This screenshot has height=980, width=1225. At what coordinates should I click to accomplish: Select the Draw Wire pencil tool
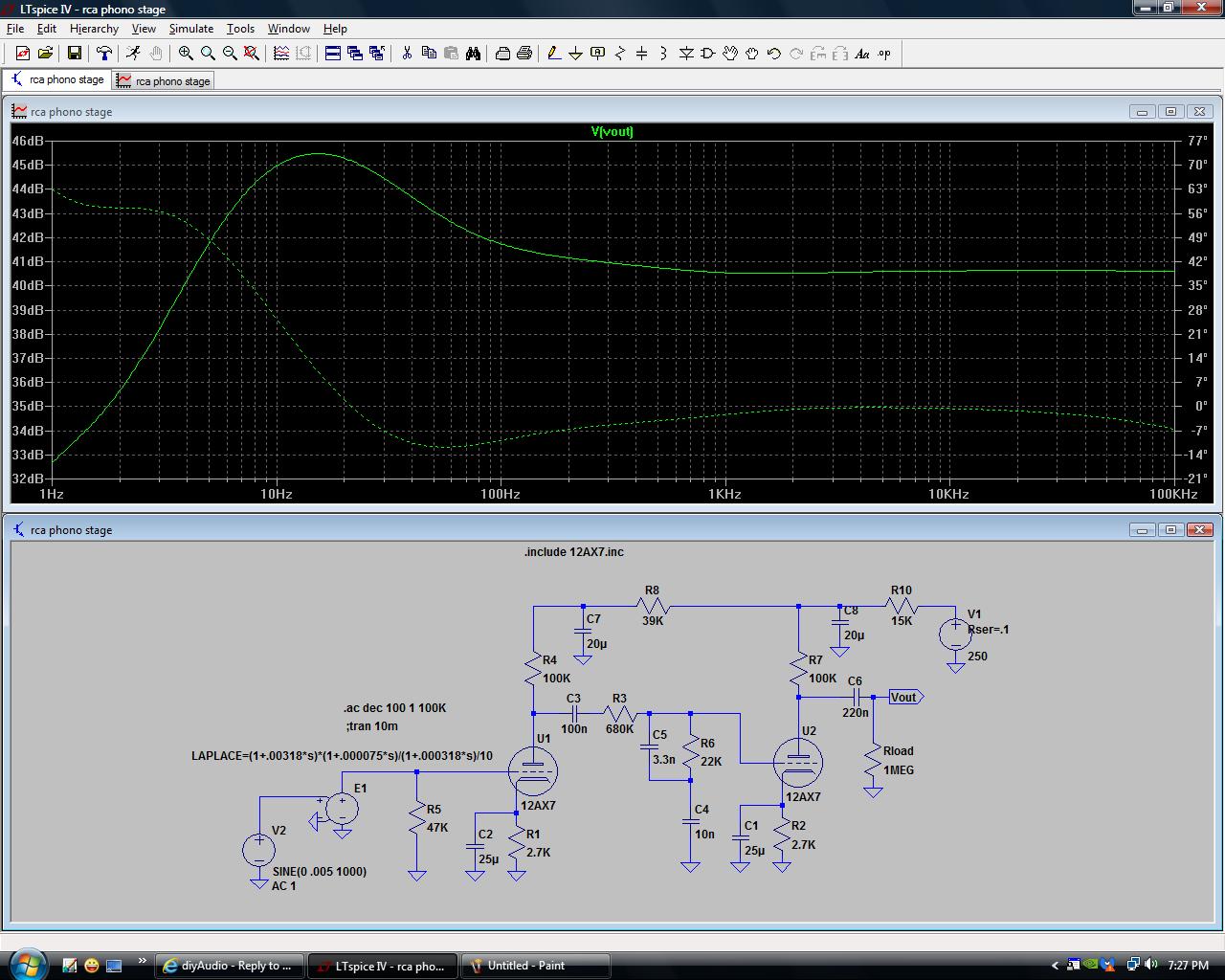[554, 54]
